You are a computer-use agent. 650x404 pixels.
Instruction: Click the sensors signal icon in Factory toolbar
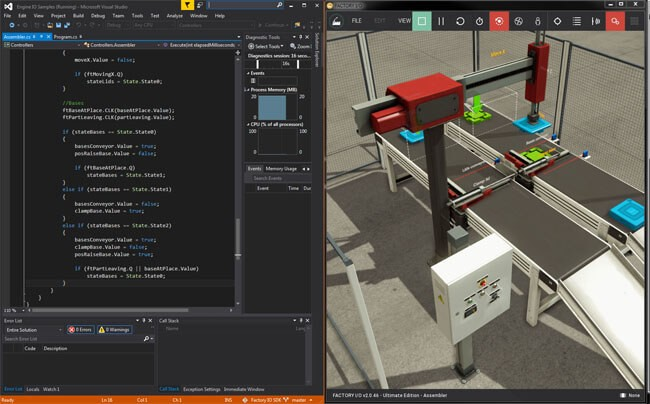(596, 20)
